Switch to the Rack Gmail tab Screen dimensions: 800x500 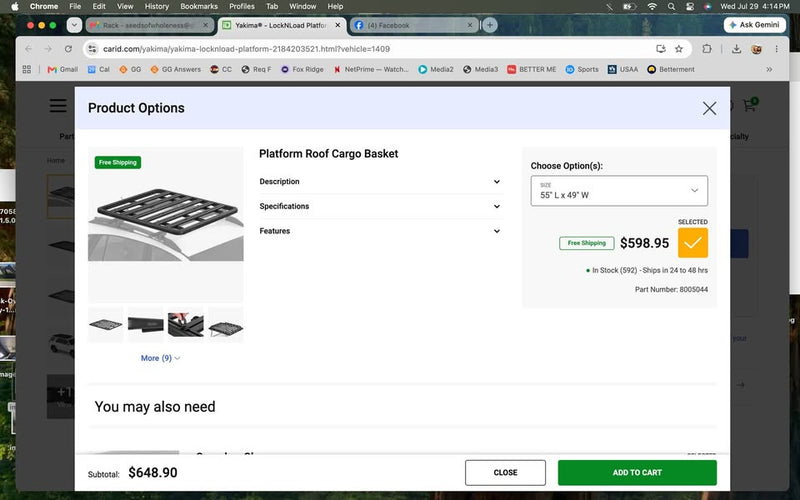pos(149,25)
